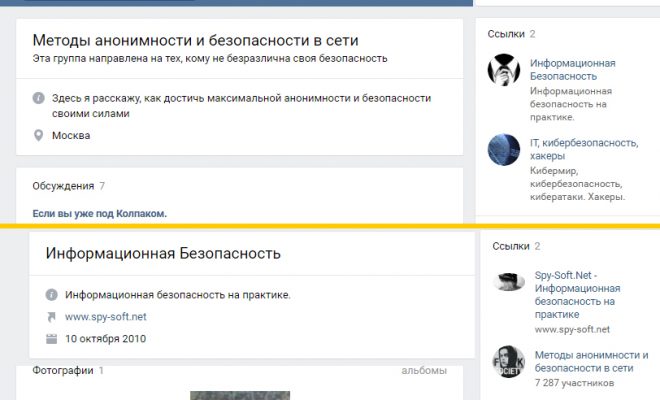Screen dimensions: 660x400
Task: Click the website link icon beside www.spy-soft.net
Action: tap(52, 317)
